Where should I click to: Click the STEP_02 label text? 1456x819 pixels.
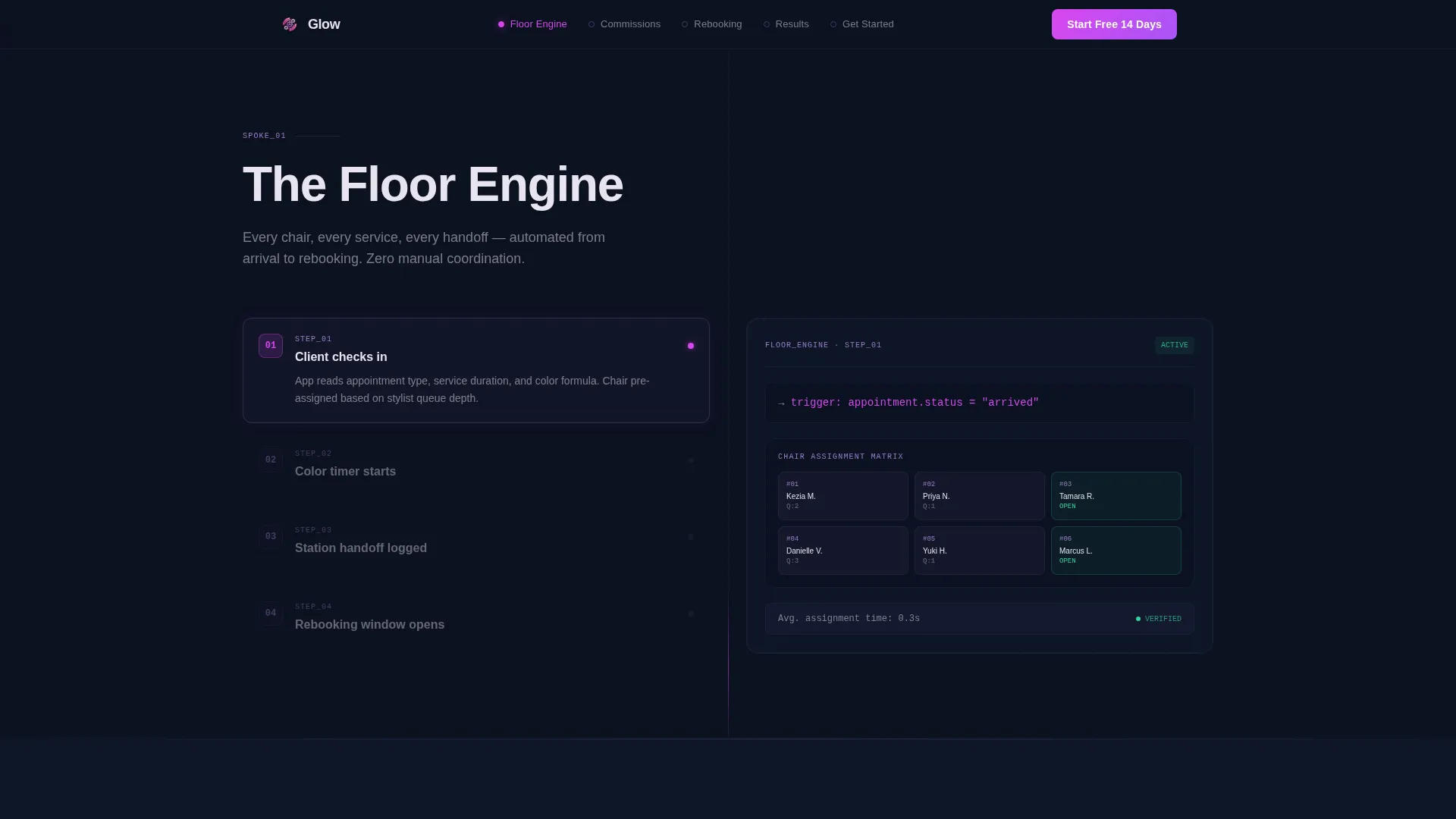click(313, 453)
